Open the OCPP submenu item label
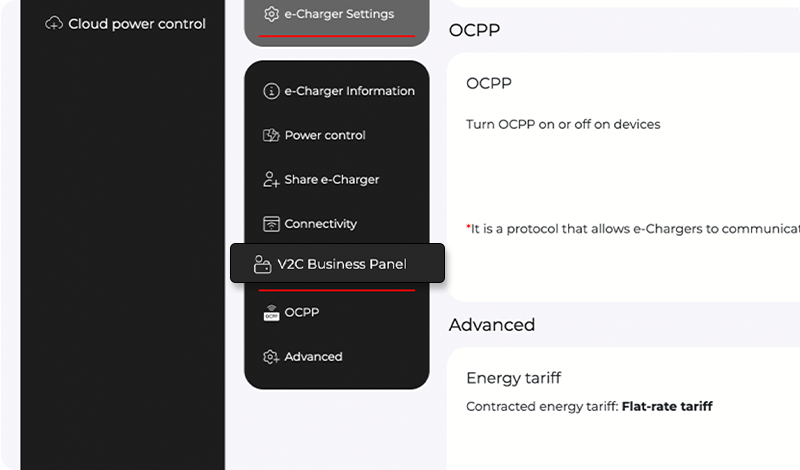This screenshot has height=470, width=800. click(x=301, y=313)
